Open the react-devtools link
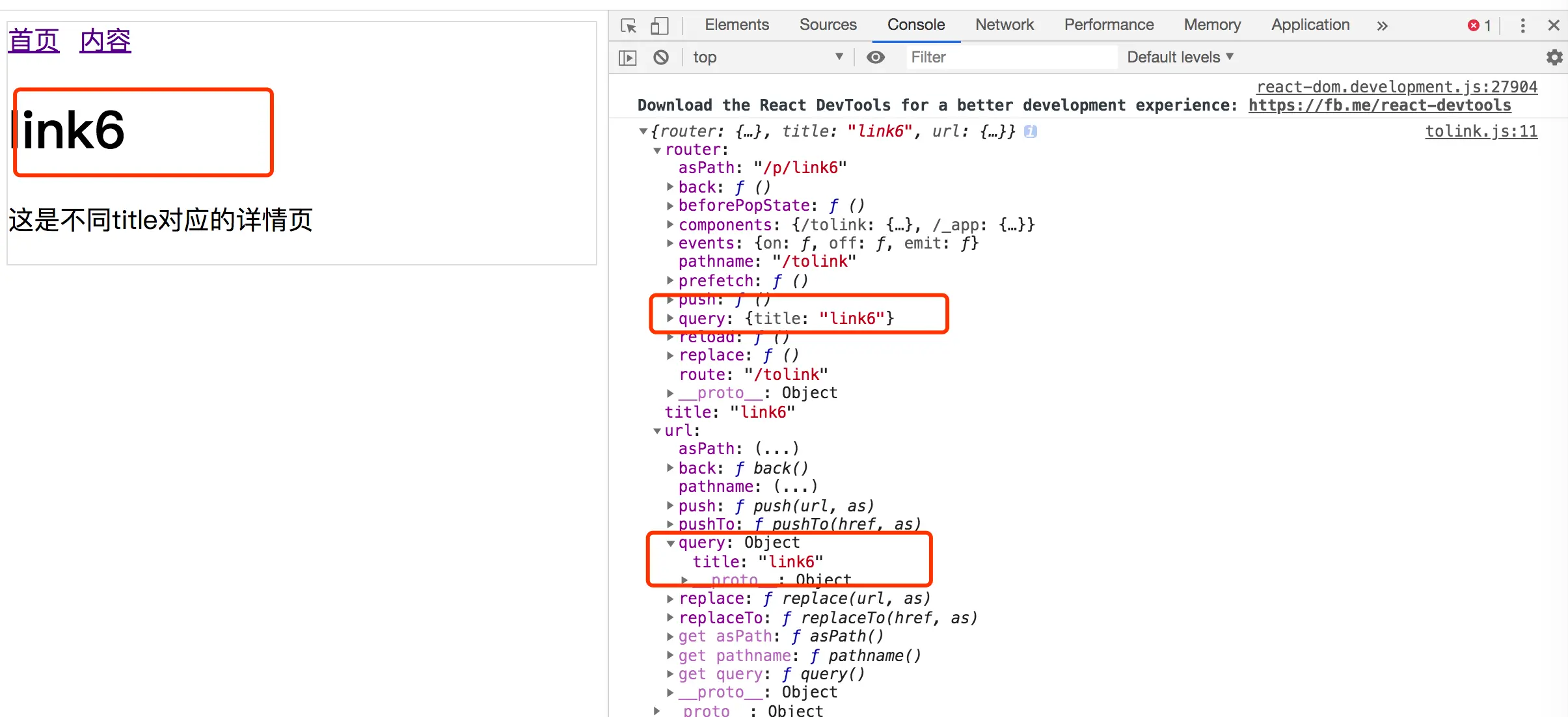The width and height of the screenshot is (1568, 717). [x=1379, y=105]
